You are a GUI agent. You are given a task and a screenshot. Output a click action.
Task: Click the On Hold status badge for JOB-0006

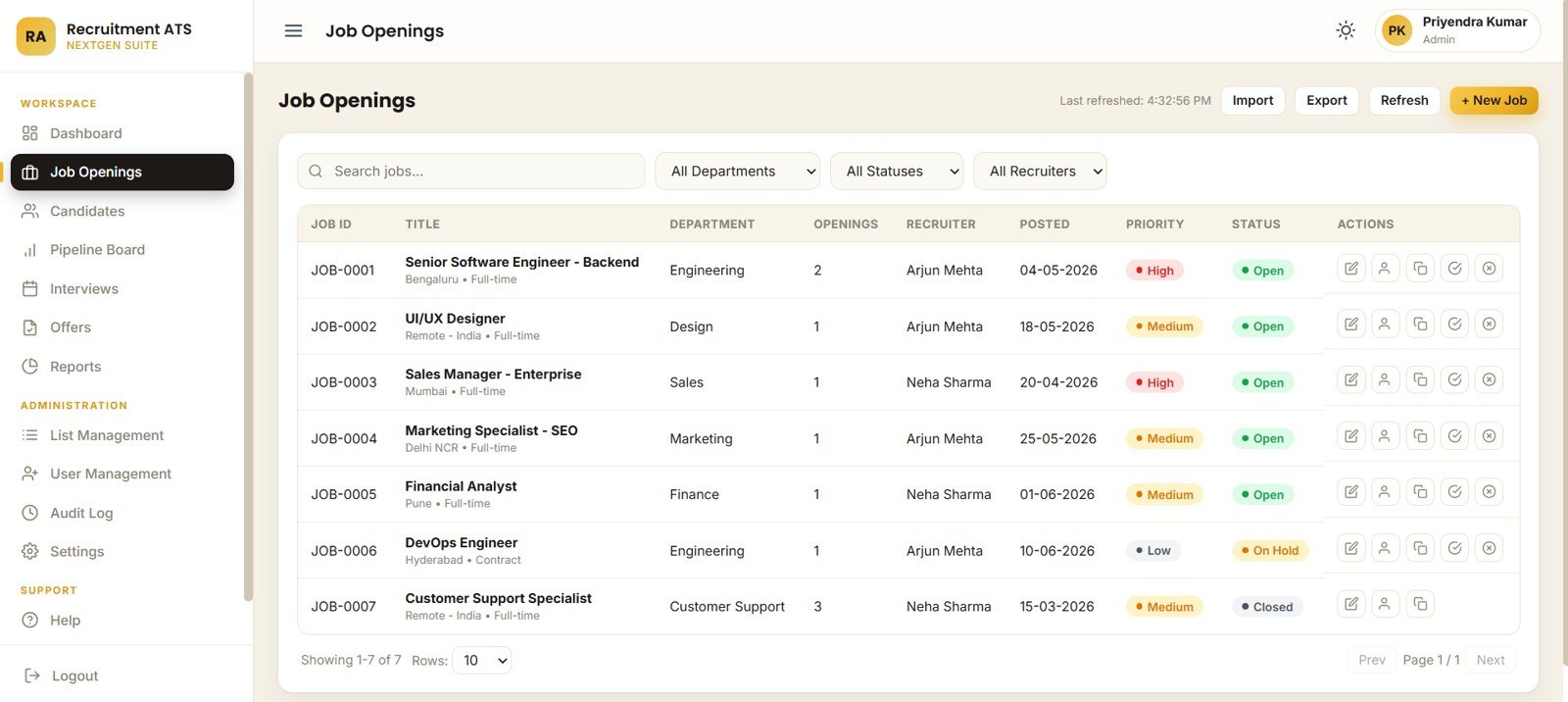coord(1269,550)
